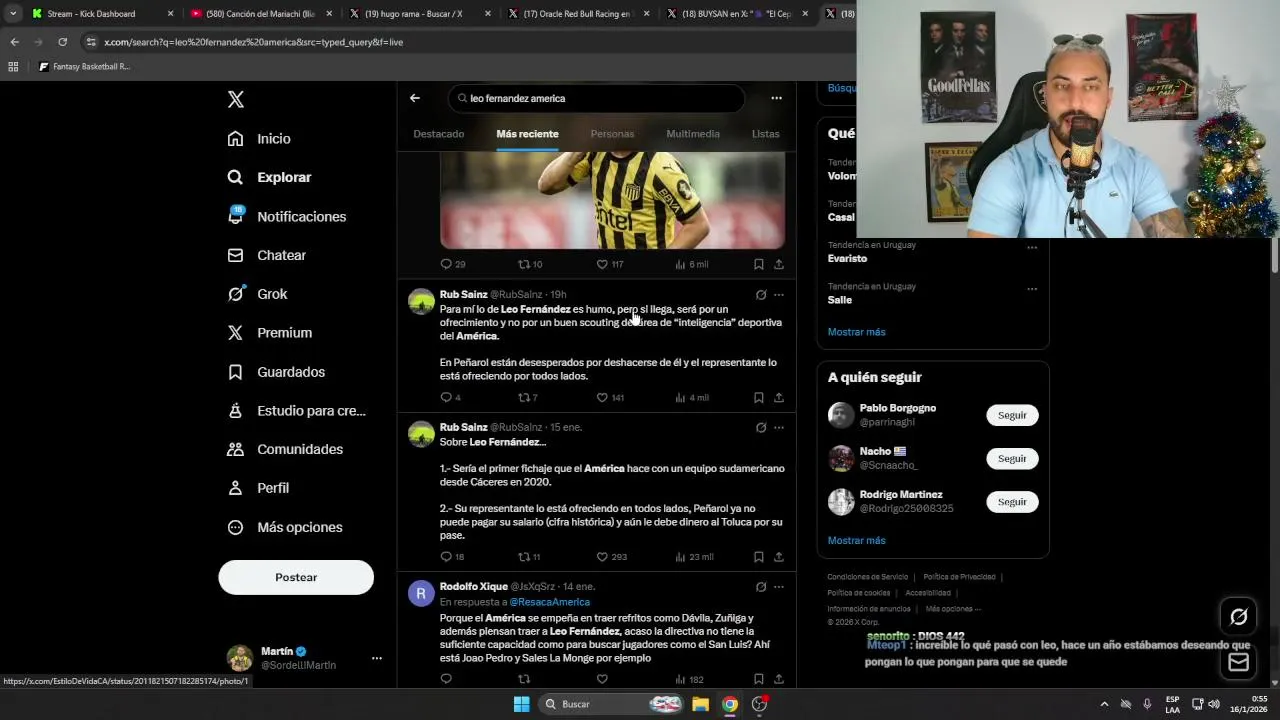Reply to Rub Sainz 19h post
This screenshot has width=1280, height=720.
pyautogui.click(x=446, y=397)
